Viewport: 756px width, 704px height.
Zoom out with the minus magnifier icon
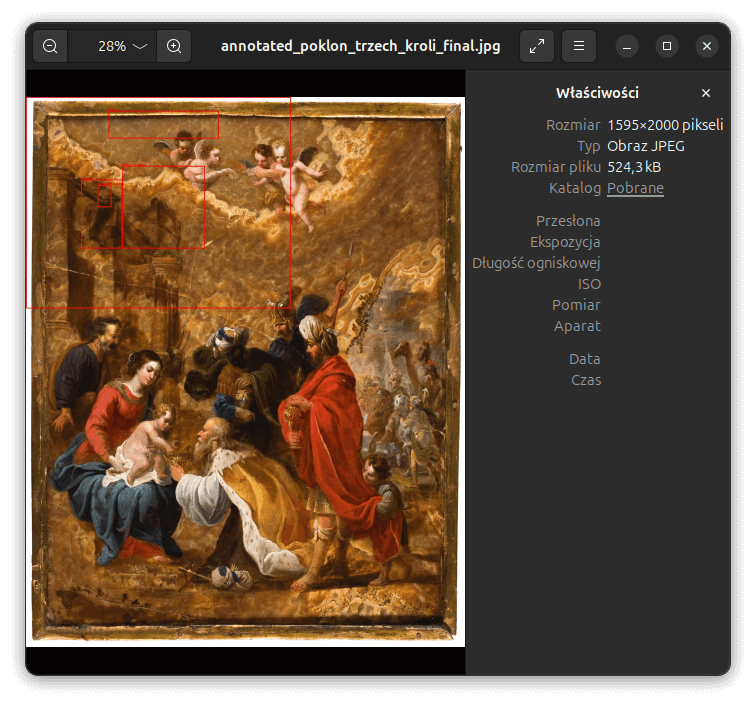50,46
